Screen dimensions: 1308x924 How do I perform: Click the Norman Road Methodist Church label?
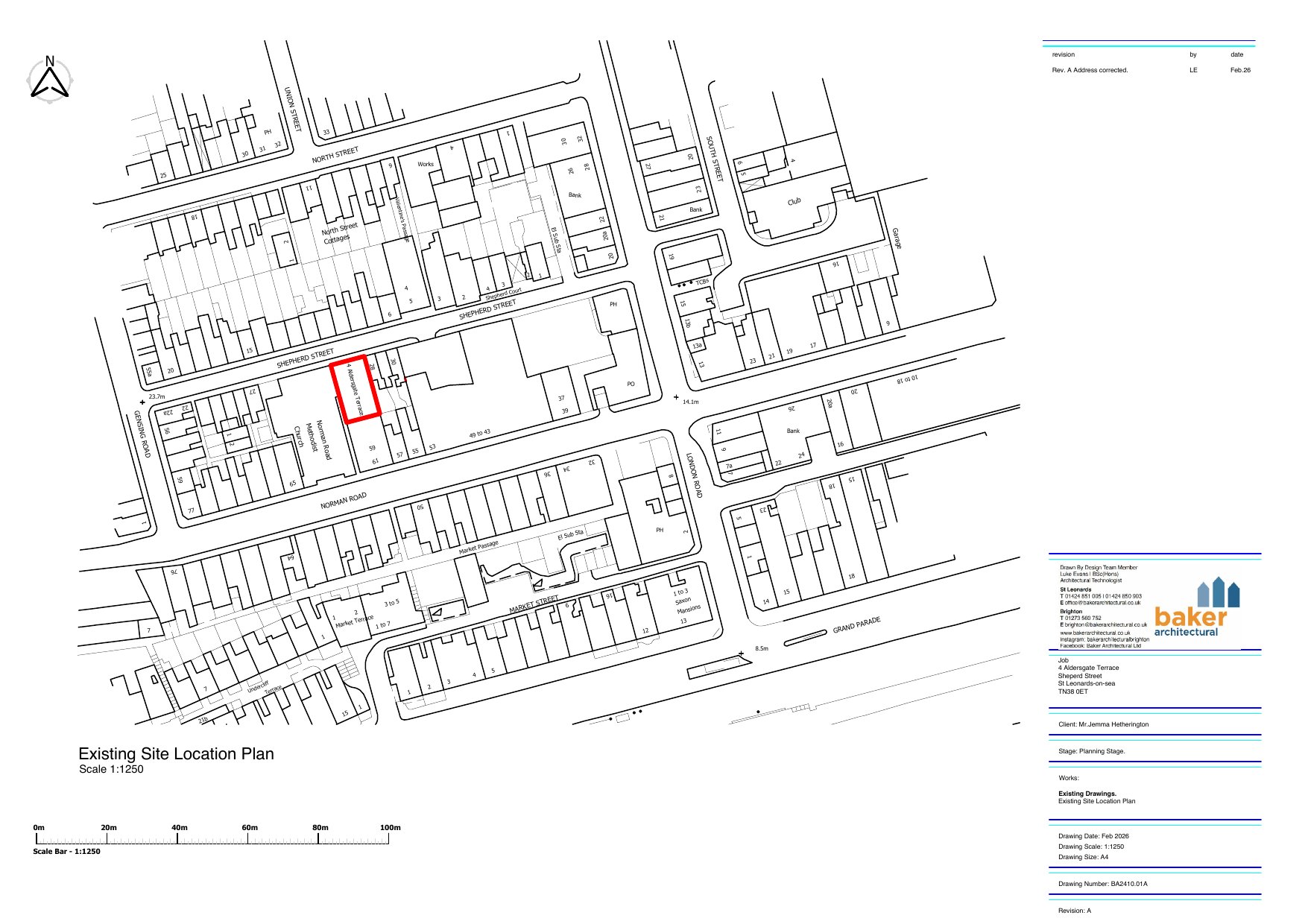point(312,439)
